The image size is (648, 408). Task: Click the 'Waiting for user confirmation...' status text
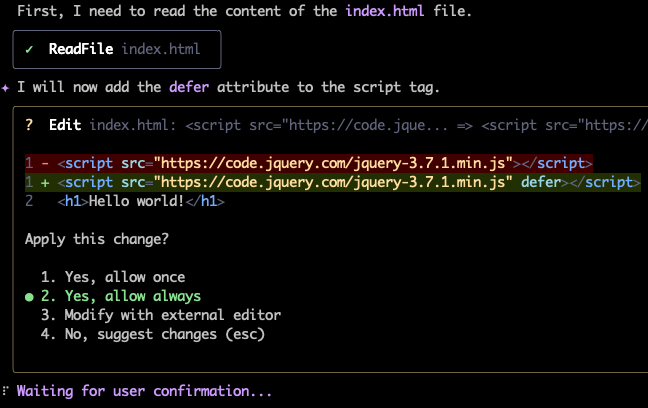point(144,391)
